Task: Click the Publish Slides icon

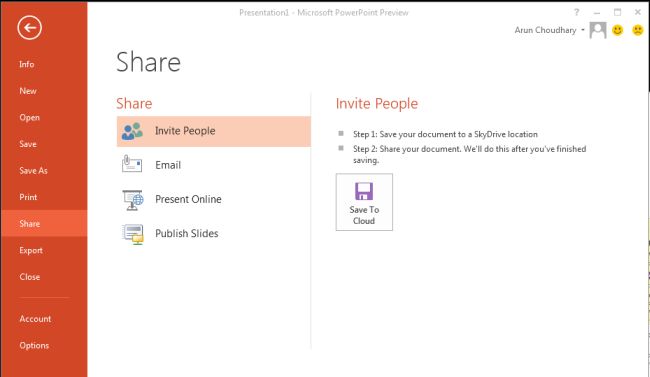Action: 133,234
